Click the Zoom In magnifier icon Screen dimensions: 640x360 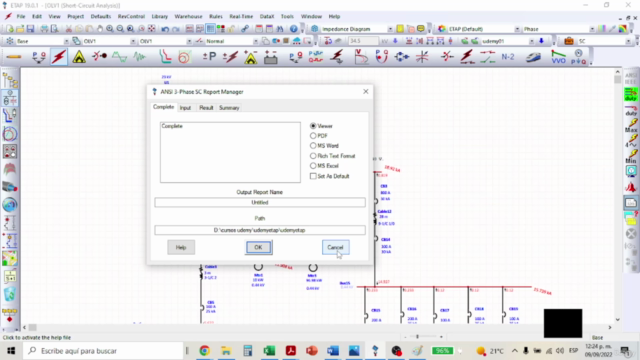110,29
